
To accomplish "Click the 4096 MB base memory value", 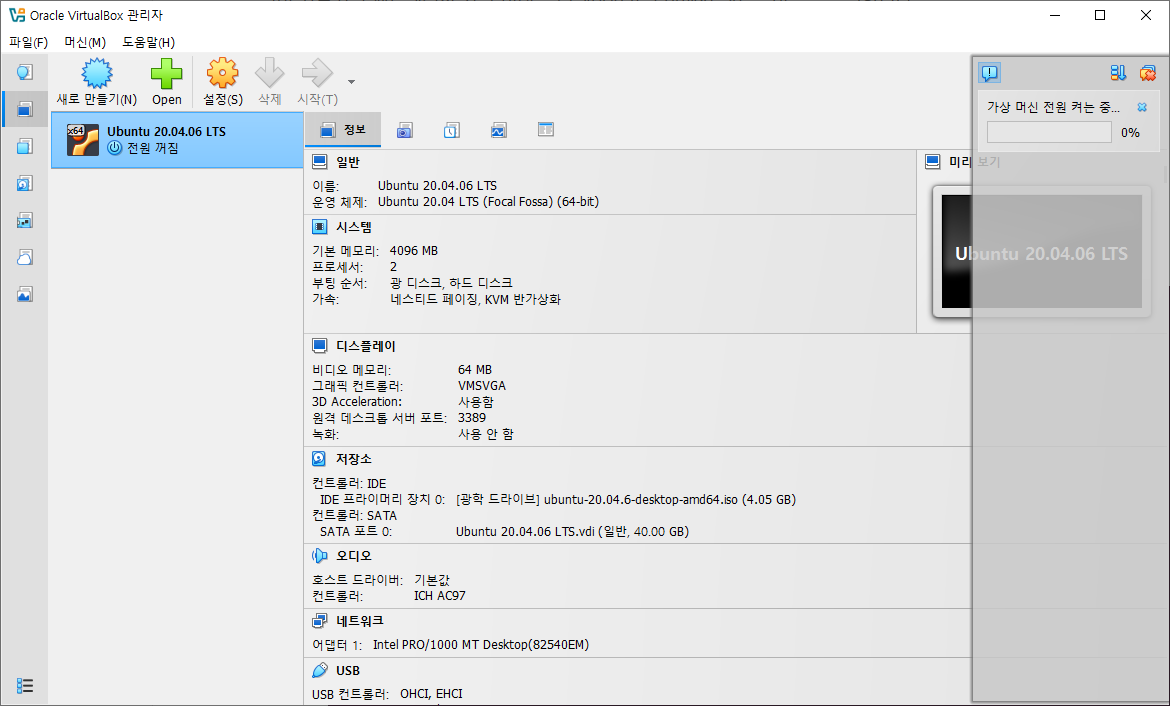I will (413, 251).
